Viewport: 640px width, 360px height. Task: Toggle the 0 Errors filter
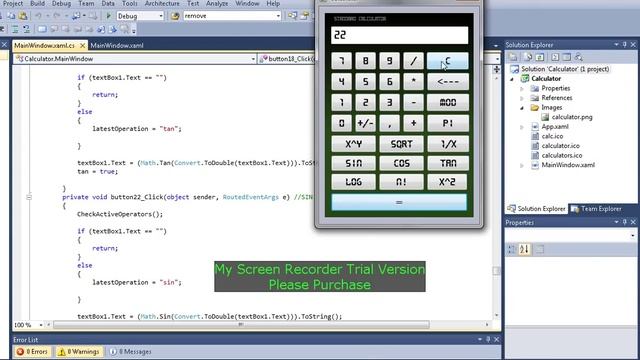click(x=32, y=351)
